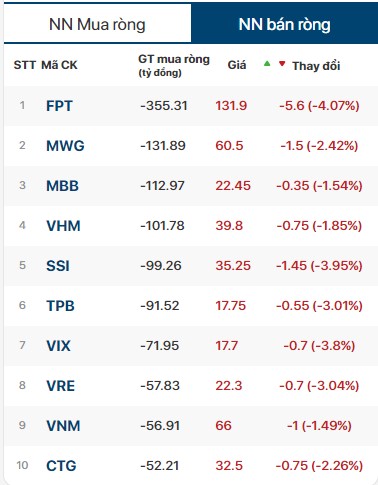Open the SSI stock code link

58,266
